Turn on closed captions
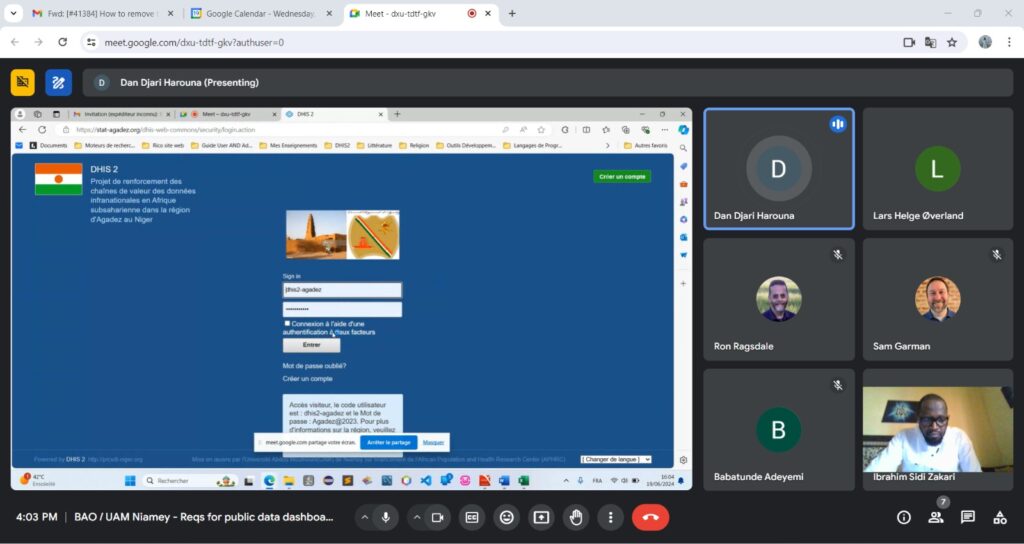The image size is (1024, 544). [472, 517]
